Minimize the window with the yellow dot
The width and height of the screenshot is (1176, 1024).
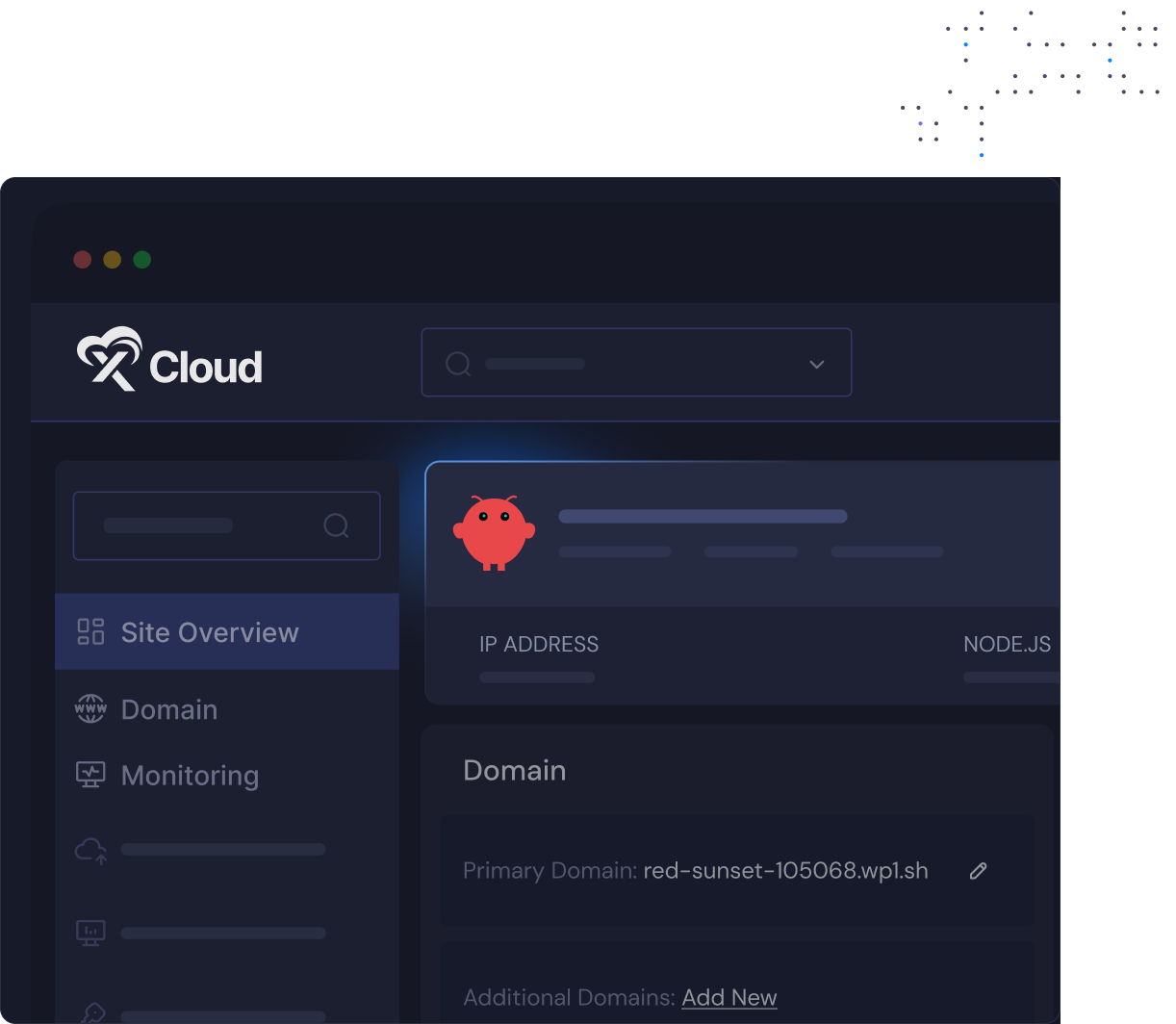(x=112, y=260)
